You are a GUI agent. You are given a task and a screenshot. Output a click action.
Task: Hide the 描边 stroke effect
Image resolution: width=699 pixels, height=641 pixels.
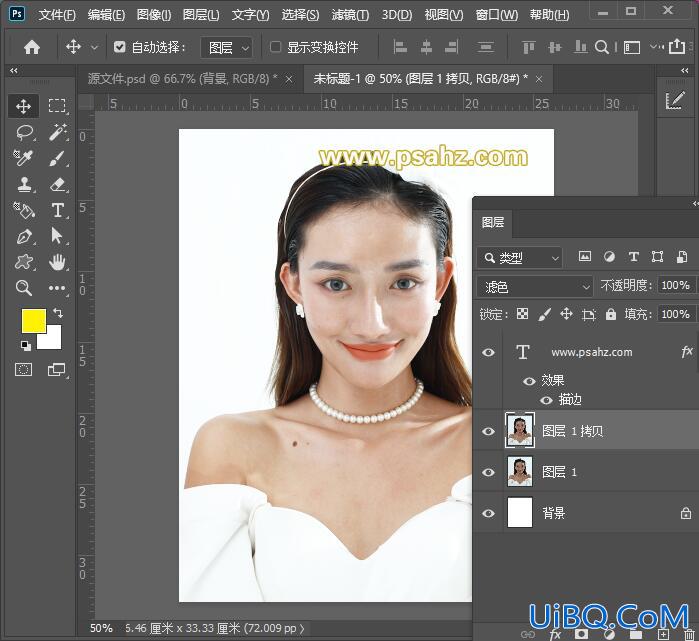(546, 400)
